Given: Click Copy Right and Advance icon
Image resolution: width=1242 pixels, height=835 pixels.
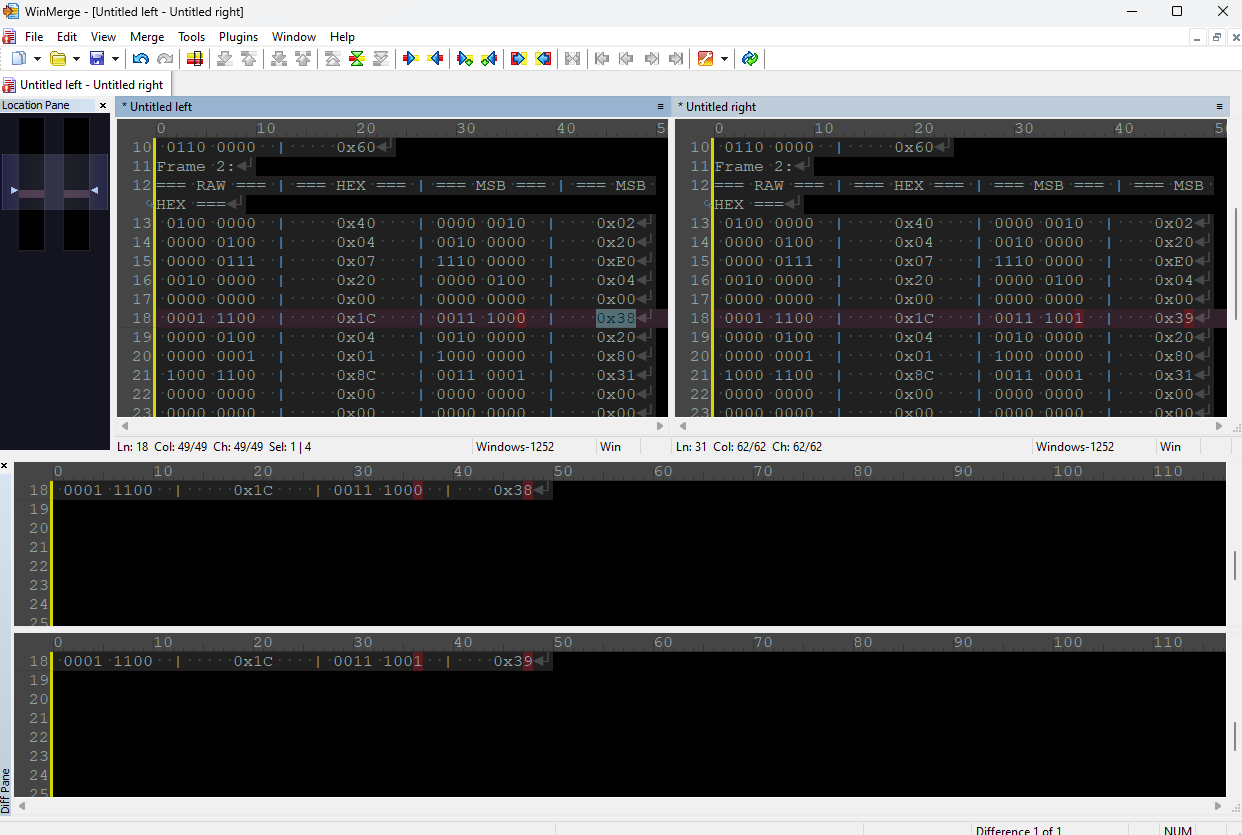Looking at the screenshot, I should pyautogui.click(x=465, y=59).
